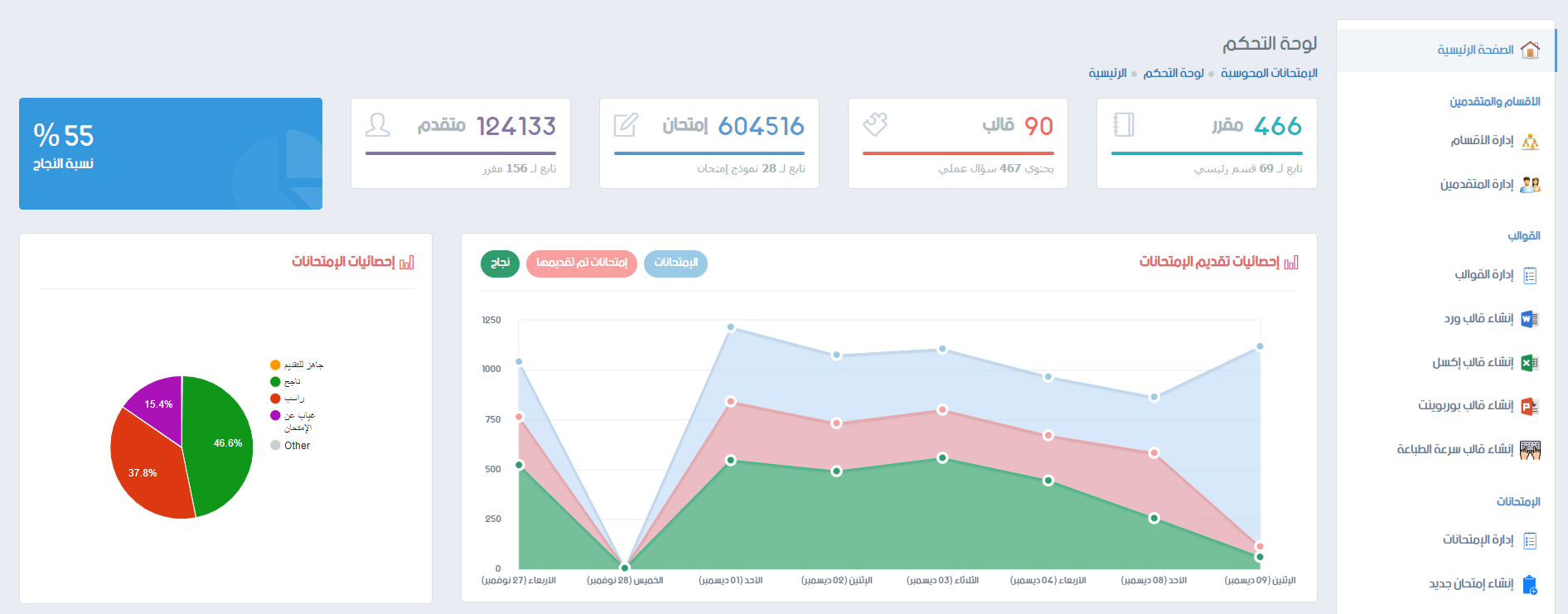Viewport: 1568px width, 614px height.
Task: Click the PowerPoint template creation icon
Action: click(x=1530, y=406)
